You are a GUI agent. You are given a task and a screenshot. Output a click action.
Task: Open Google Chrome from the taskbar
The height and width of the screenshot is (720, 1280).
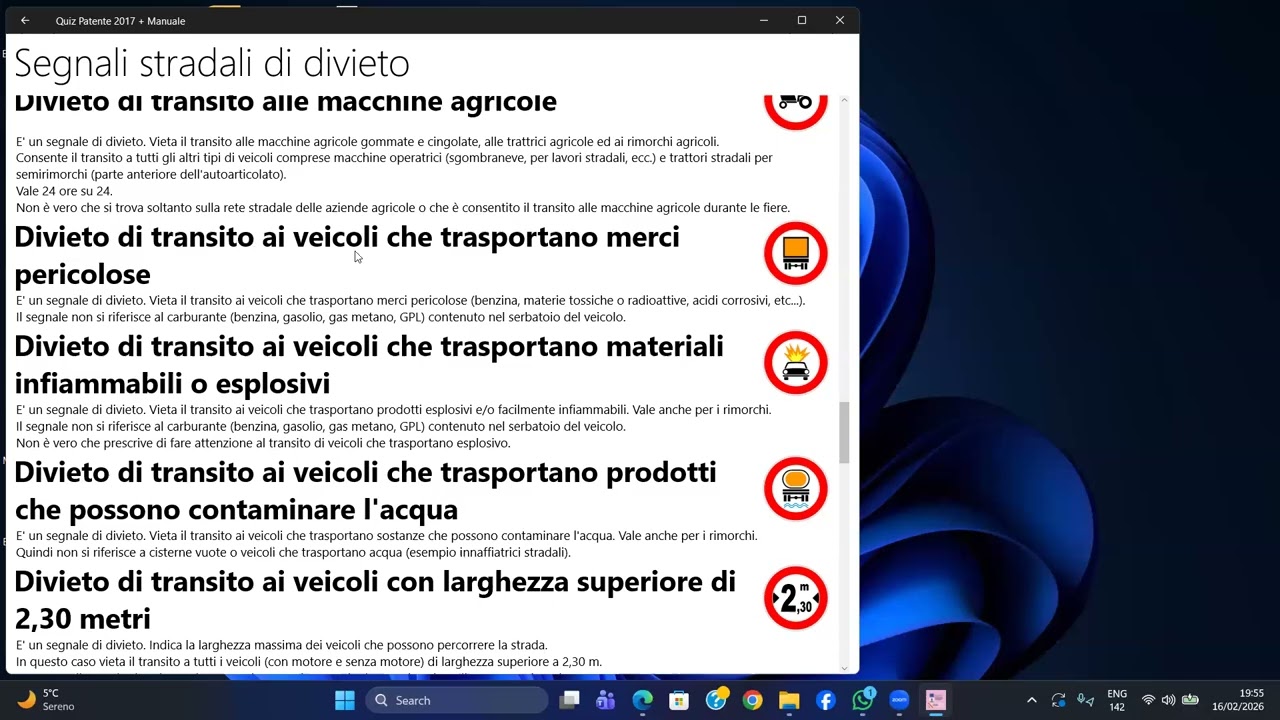point(752,700)
